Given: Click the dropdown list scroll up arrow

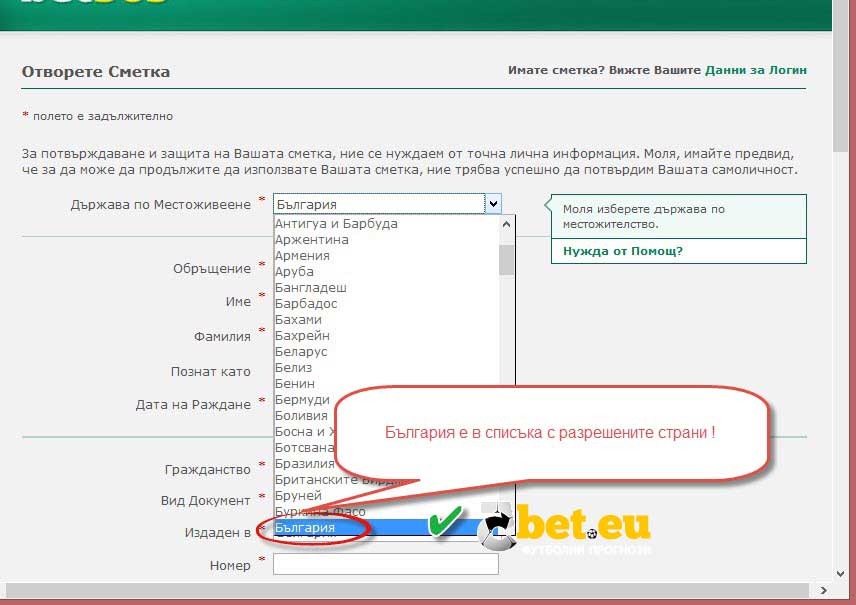Looking at the screenshot, I should 507,224.
